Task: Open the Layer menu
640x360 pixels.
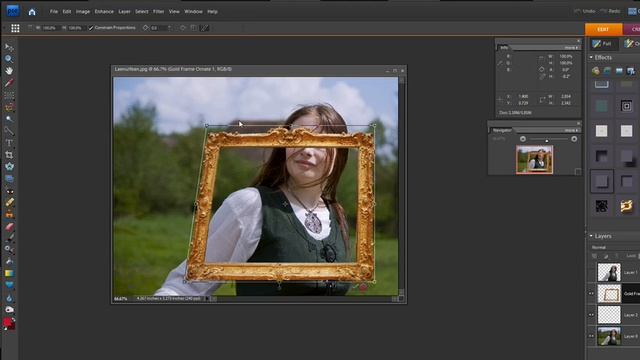Action: pos(124,12)
